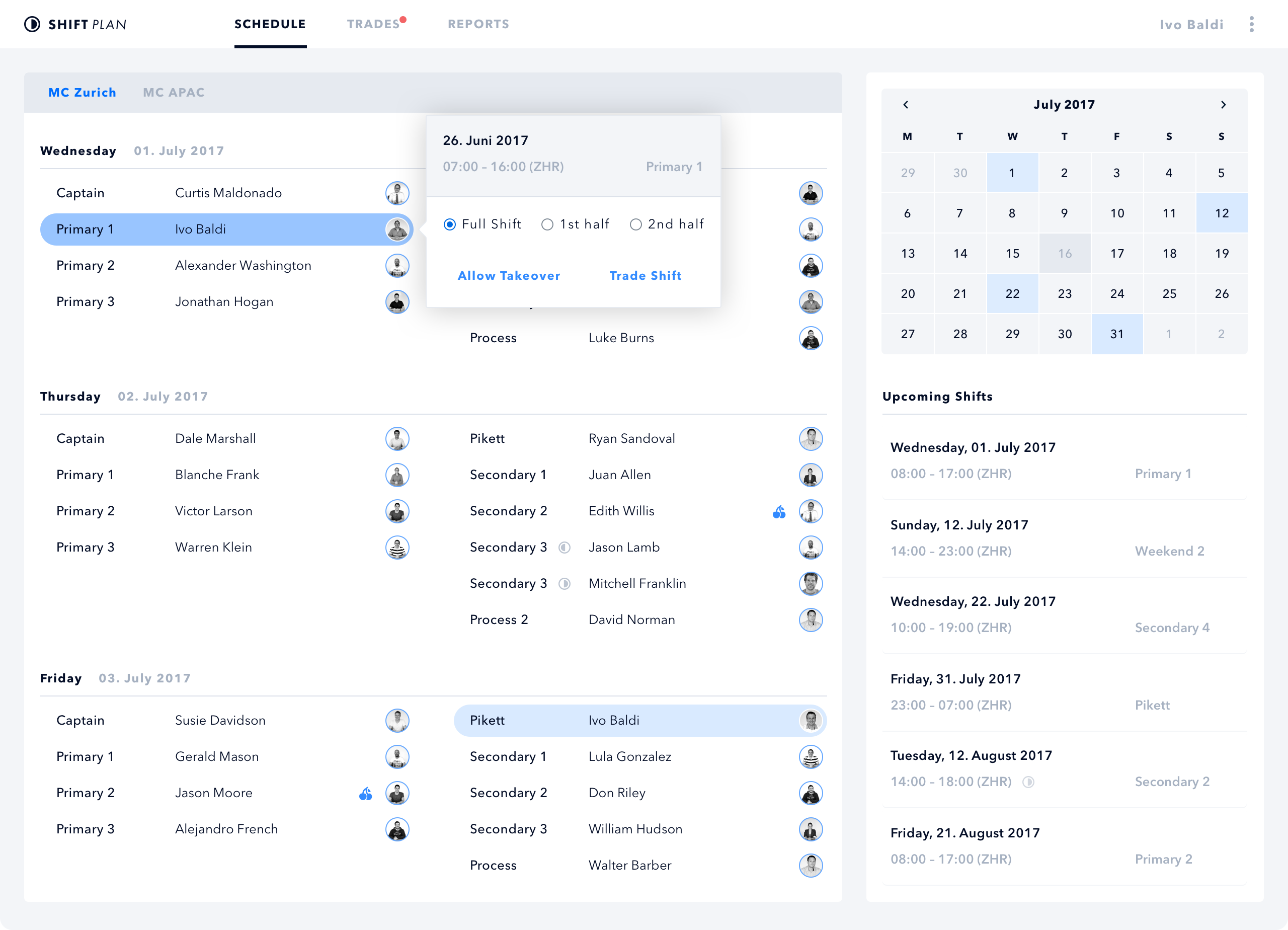Viewport: 1288px width, 930px height.
Task: Open upcoming shift Sunday, 12. July 2017
Action: [1064, 538]
